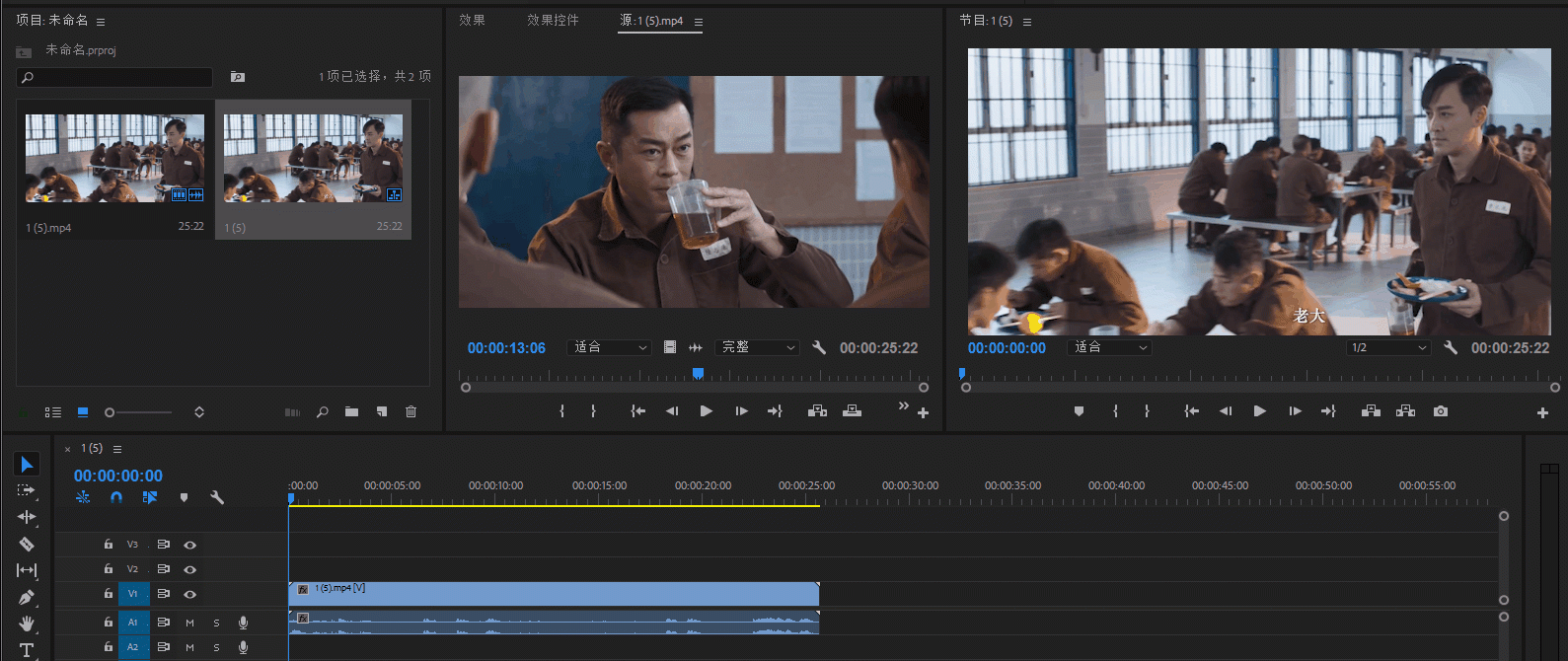
Task: Open the 源 panel menu
Action: (x=699, y=22)
